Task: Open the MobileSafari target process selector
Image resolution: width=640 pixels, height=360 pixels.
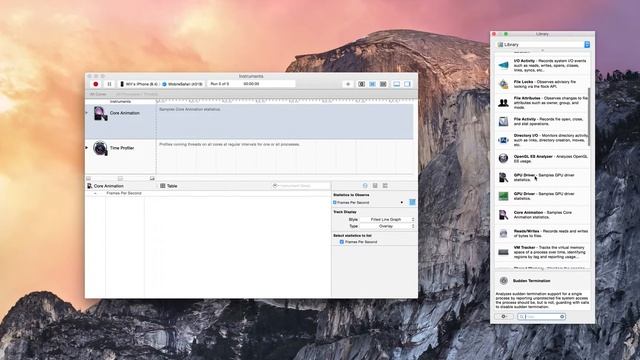Action: tap(182, 84)
